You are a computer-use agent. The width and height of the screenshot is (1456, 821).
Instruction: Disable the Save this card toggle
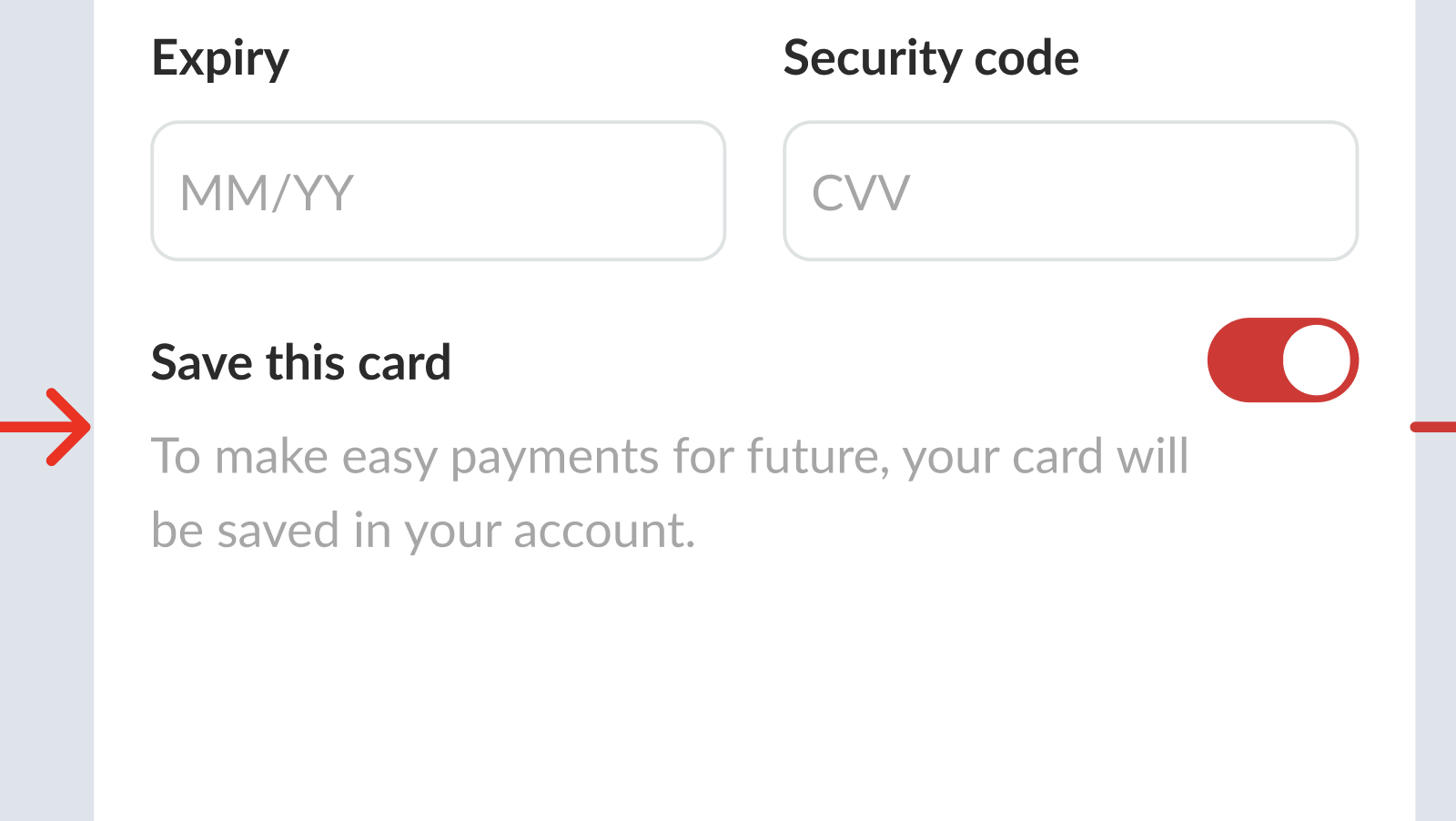click(x=1282, y=360)
